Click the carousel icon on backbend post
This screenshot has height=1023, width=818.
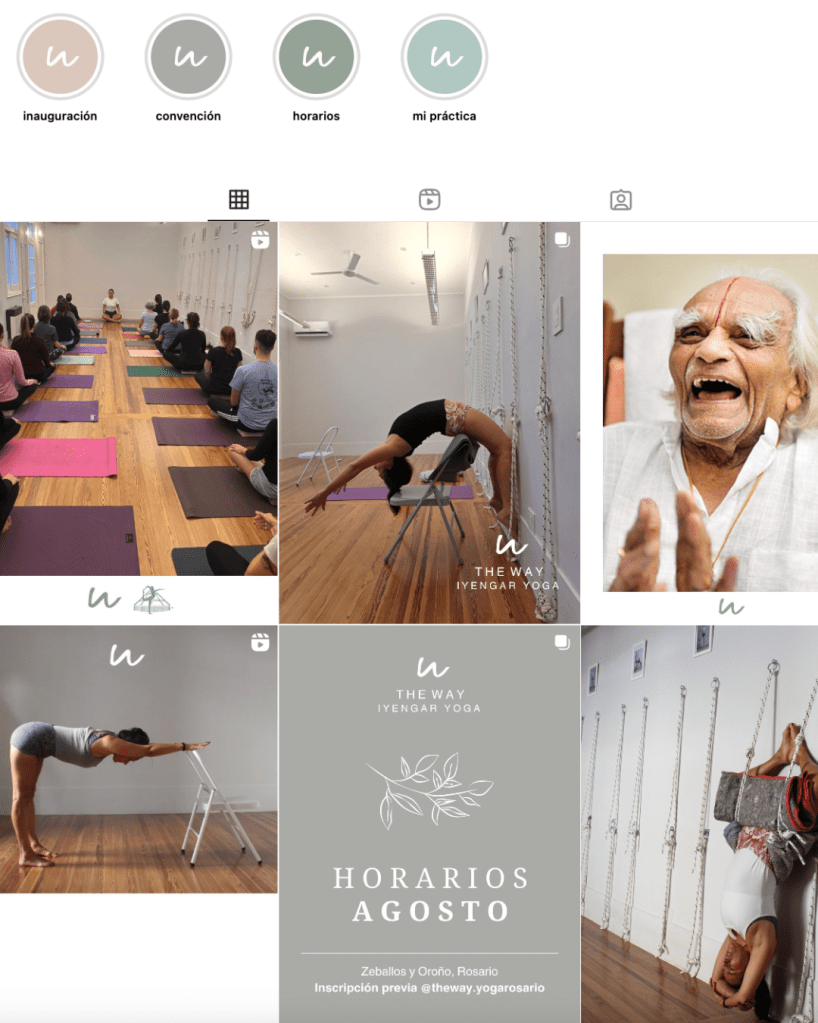562,240
